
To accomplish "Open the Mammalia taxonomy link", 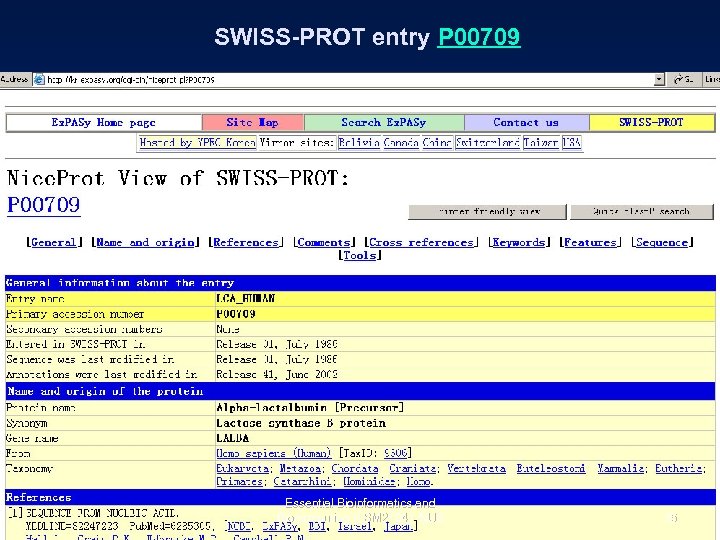I will pyautogui.click(x=620, y=468).
